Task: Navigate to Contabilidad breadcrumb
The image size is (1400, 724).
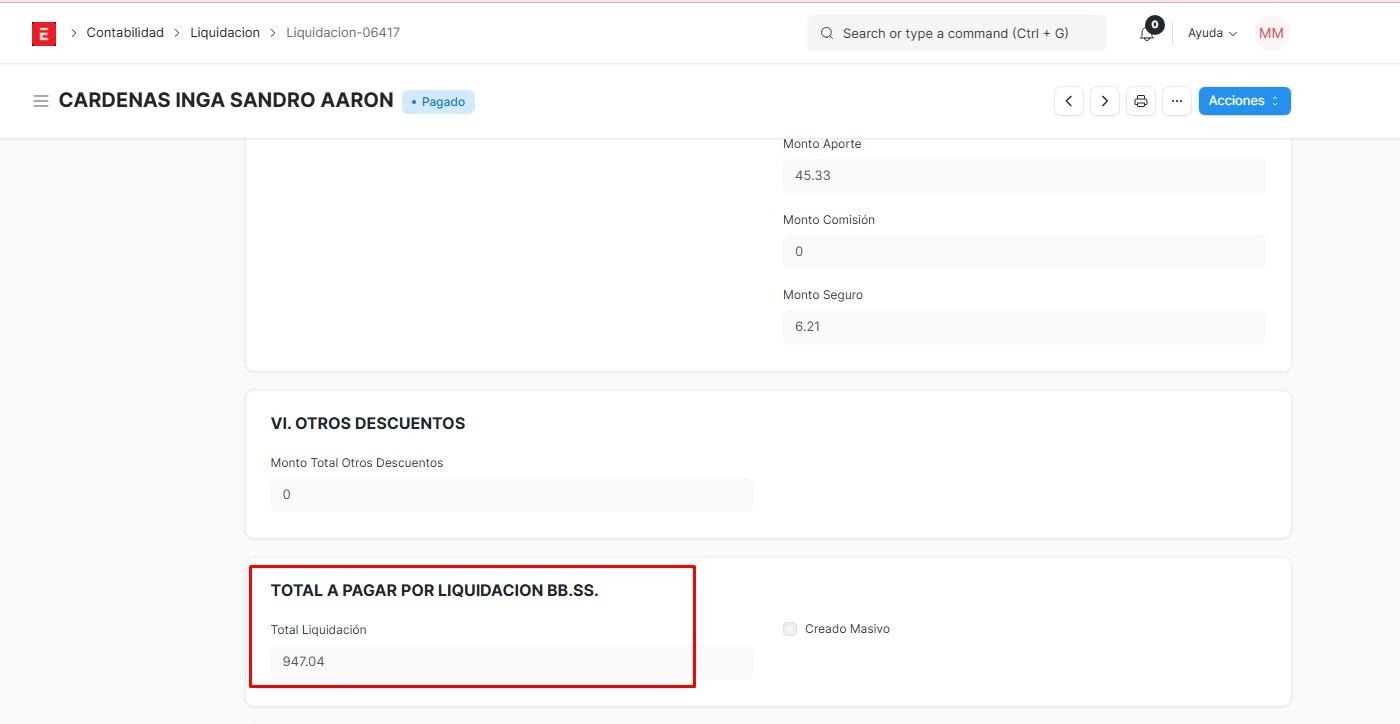Action: 125,33
